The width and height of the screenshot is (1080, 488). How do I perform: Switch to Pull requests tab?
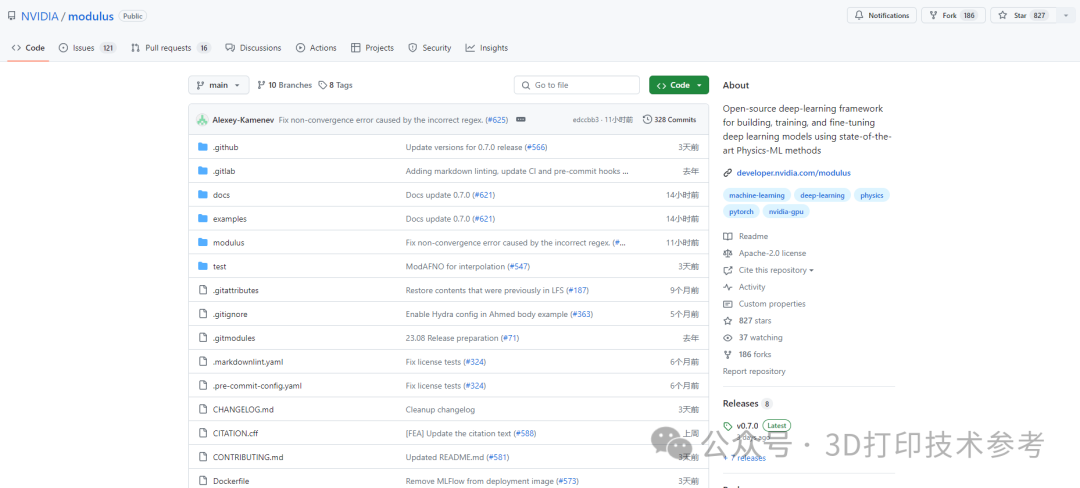(x=171, y=48)
